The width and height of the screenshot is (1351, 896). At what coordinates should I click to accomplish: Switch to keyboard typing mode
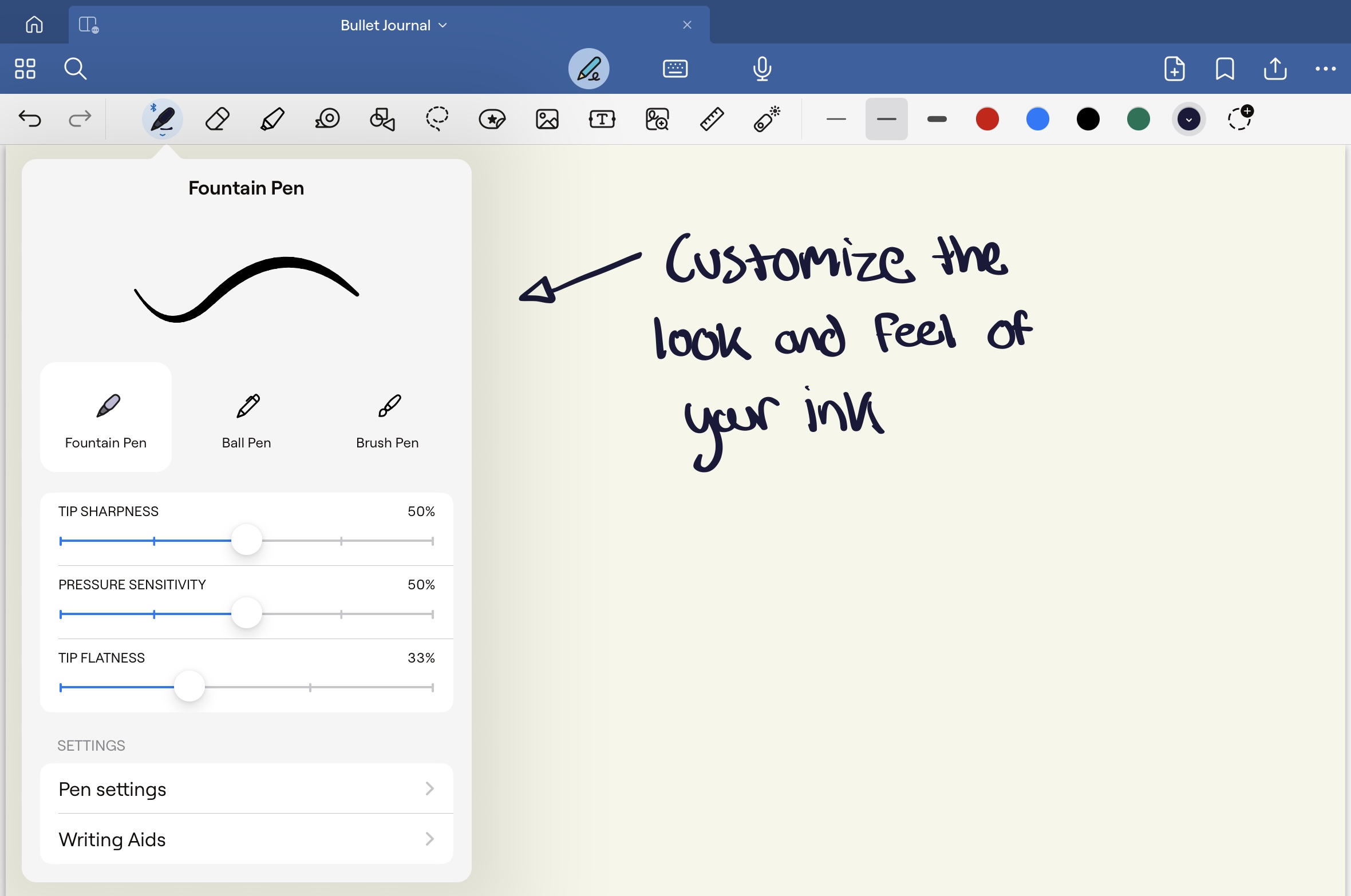coord(675,69)
